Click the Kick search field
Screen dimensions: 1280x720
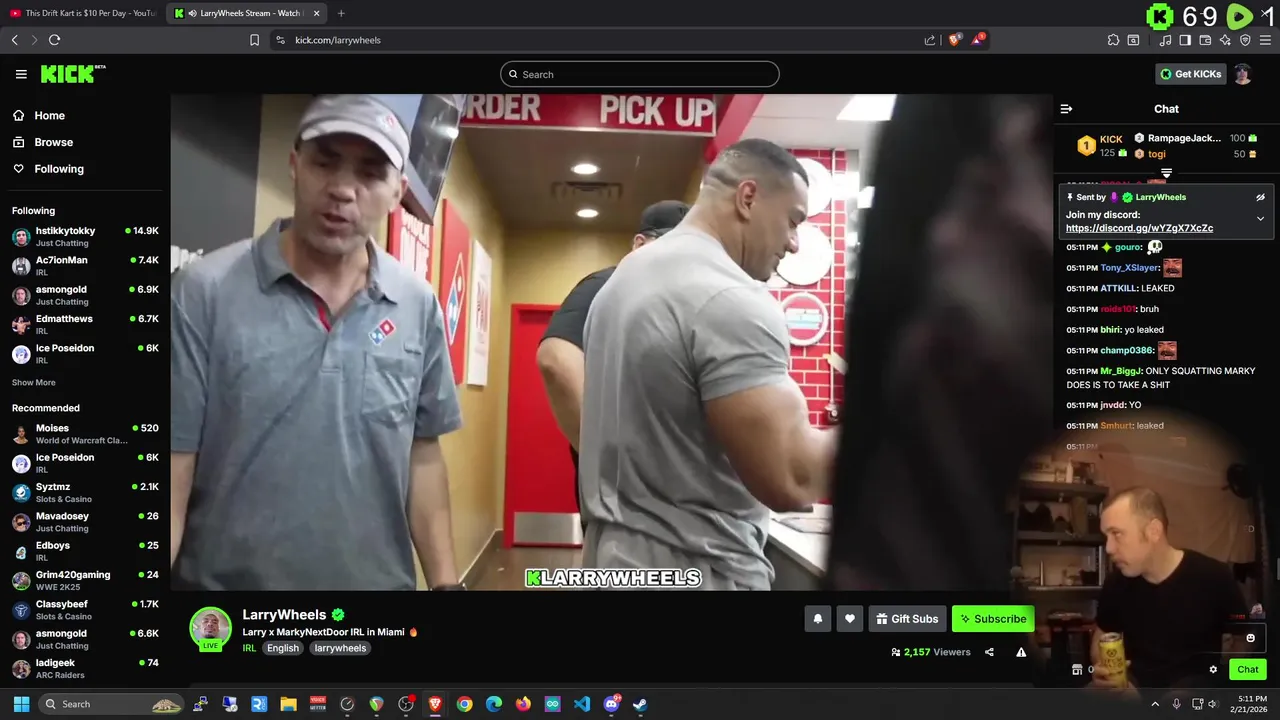pos(640,74)
